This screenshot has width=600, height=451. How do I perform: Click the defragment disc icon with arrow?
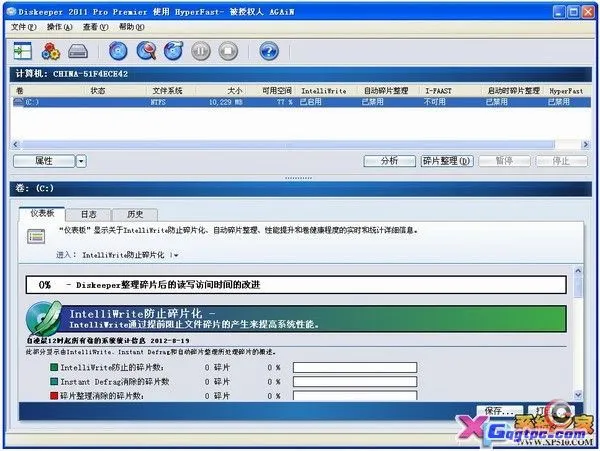(173, 51)
